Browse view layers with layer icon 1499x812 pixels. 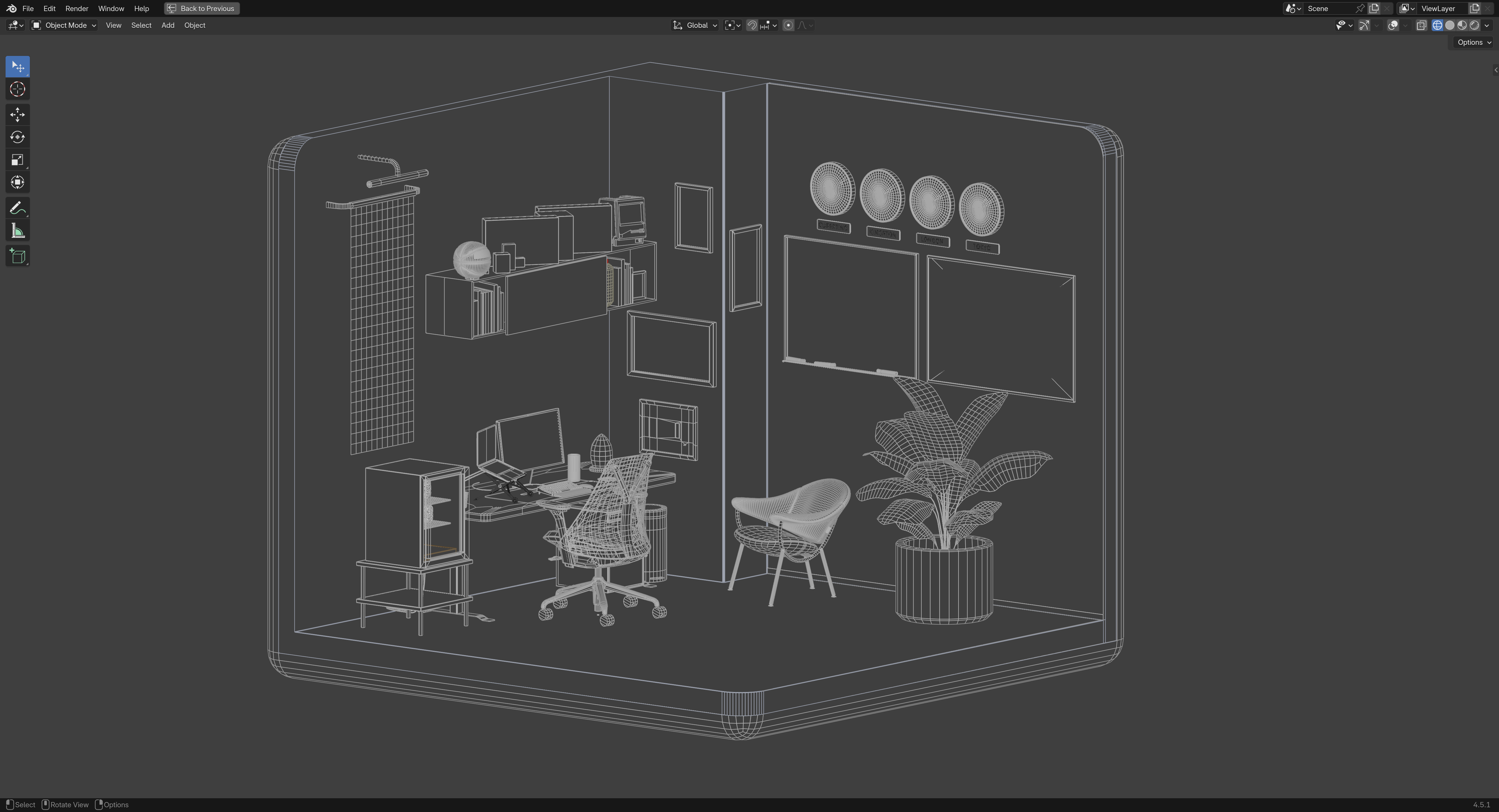coord(1407,9)
